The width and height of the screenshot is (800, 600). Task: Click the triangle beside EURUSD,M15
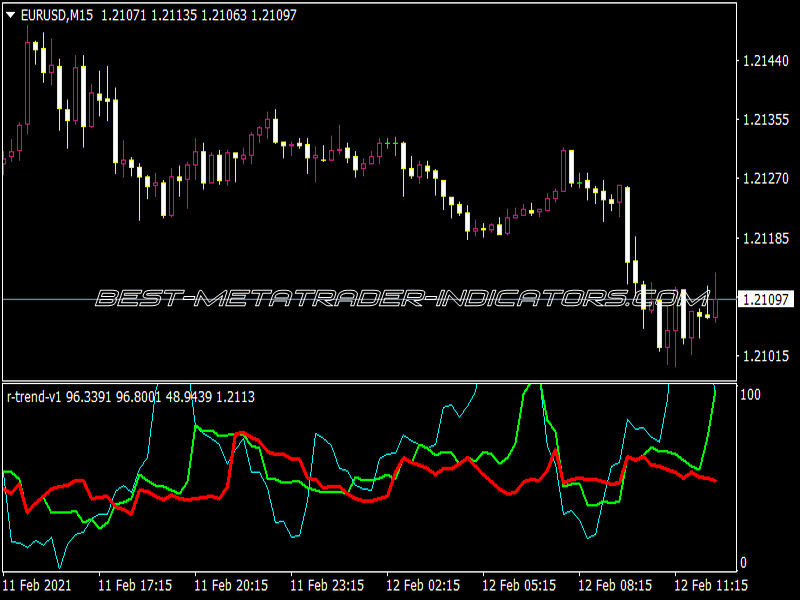[x=10, y=16]
